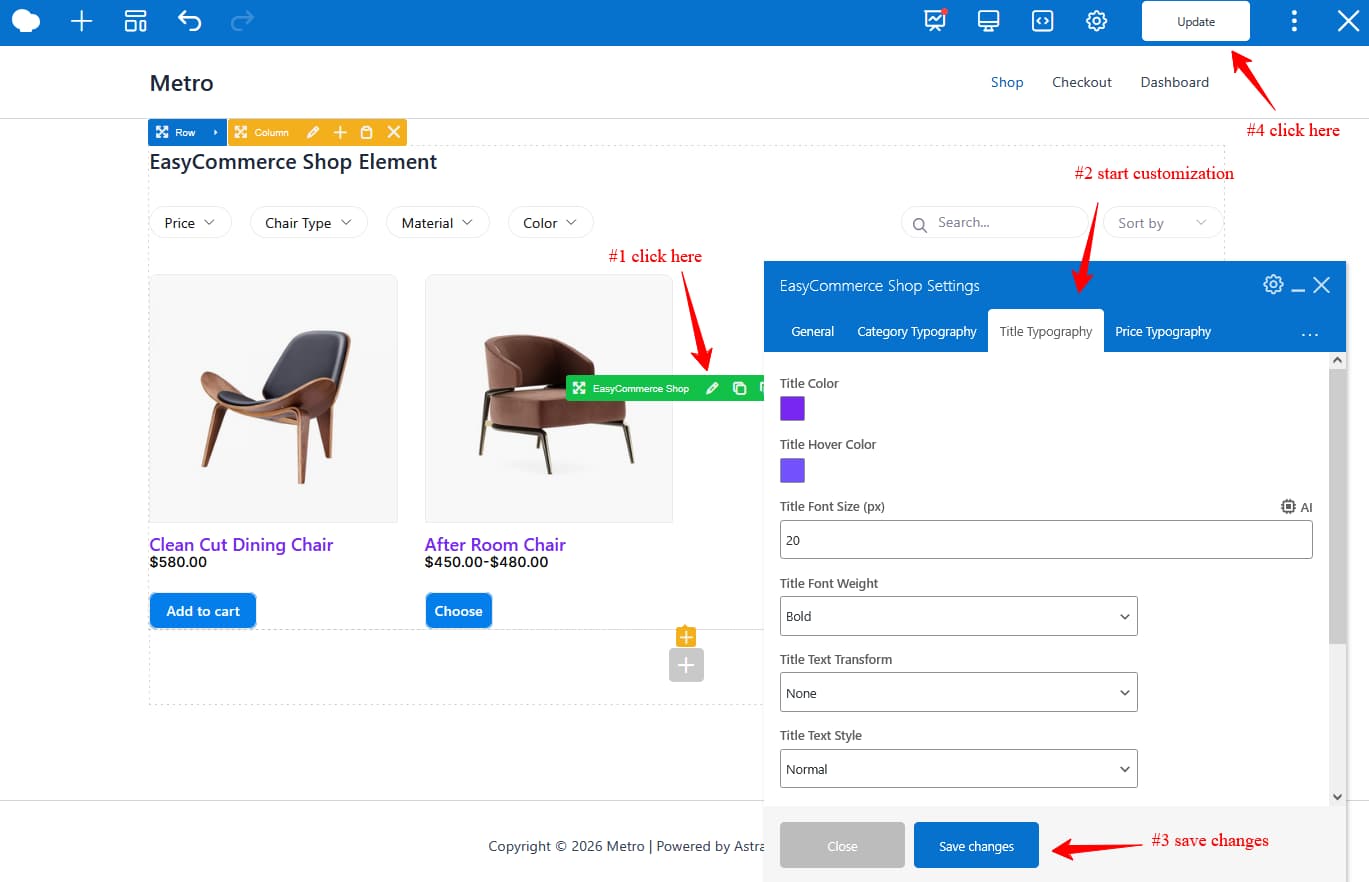The image size is (1369, 882).
Task: Duplicate the EasyCommerce Shop element
Action: coord(739,388)
